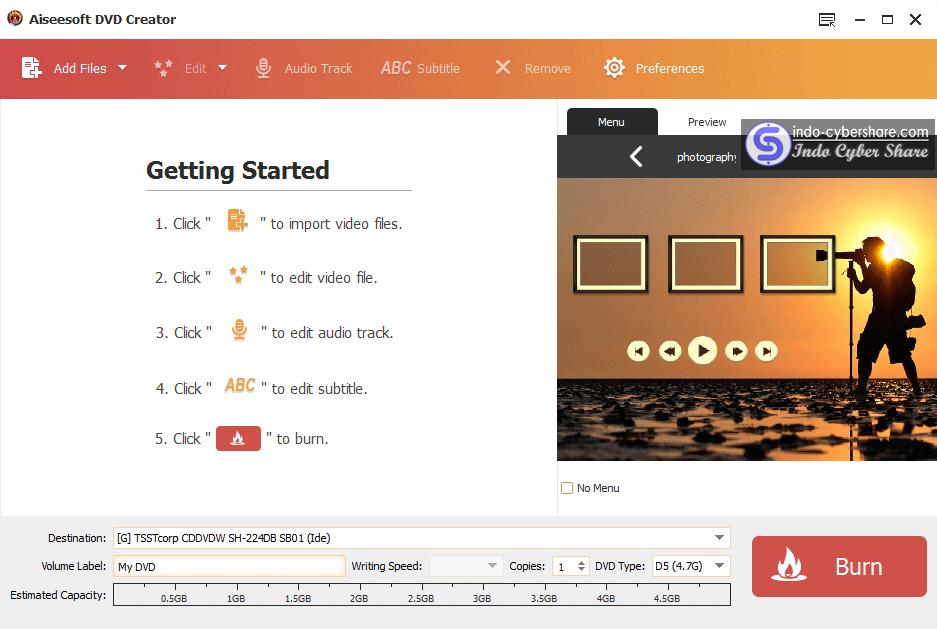Increase the Copies count stepper
Screen dimensions: 937x629
(581, 562)
